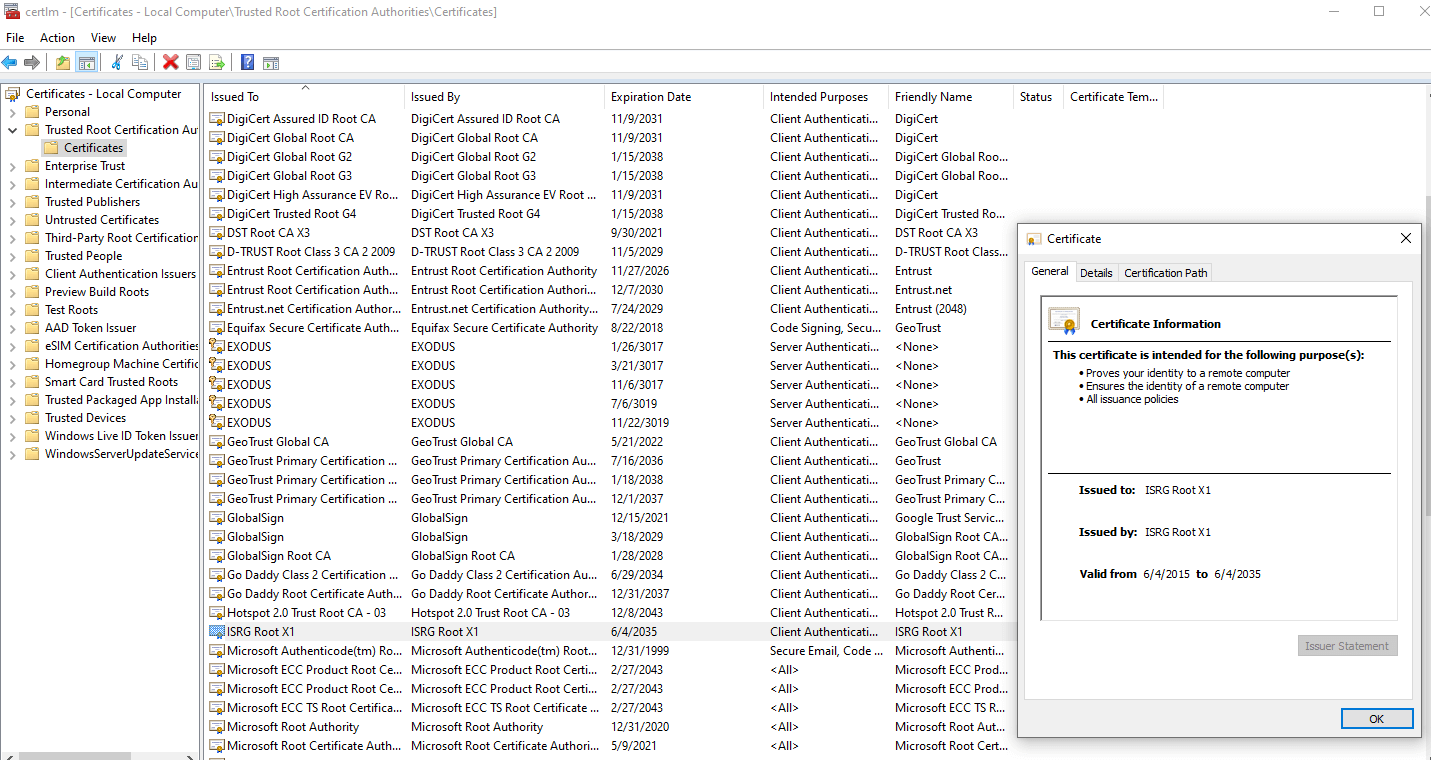Click the red X Delete icon
1431x760 pixels.
click(170, 62)
